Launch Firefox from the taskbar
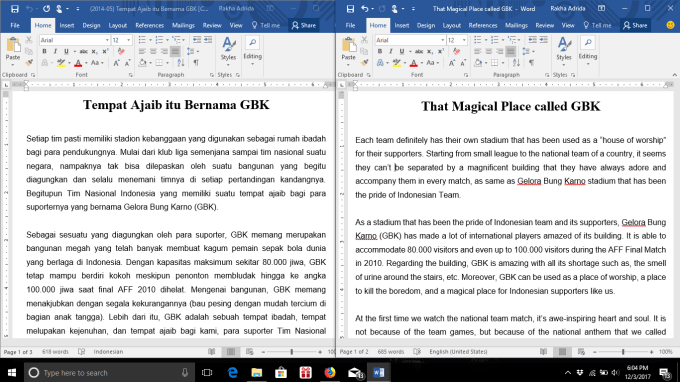The image size is (680, 382). [x=330, y=372]
